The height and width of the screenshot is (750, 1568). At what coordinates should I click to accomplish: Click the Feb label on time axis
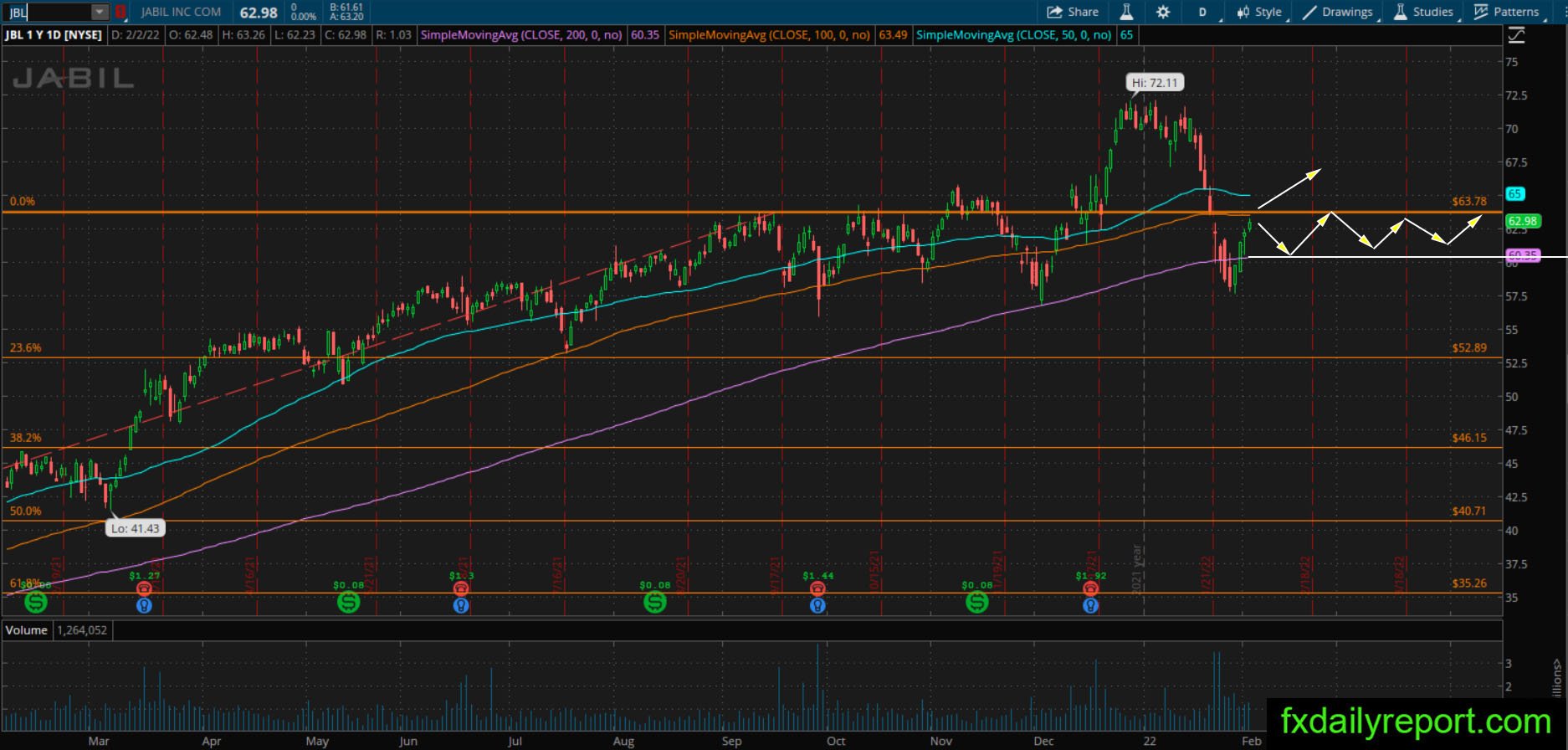pos(1252,741)
